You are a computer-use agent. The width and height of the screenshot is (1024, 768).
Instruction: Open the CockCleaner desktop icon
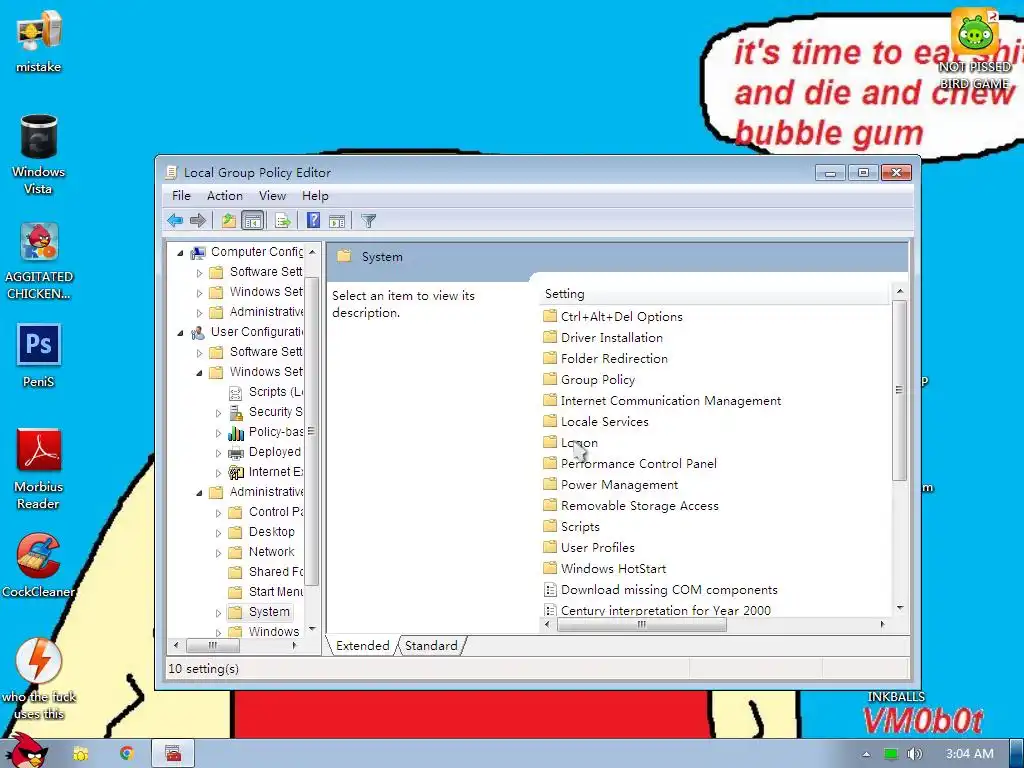[x=39, y=566]
